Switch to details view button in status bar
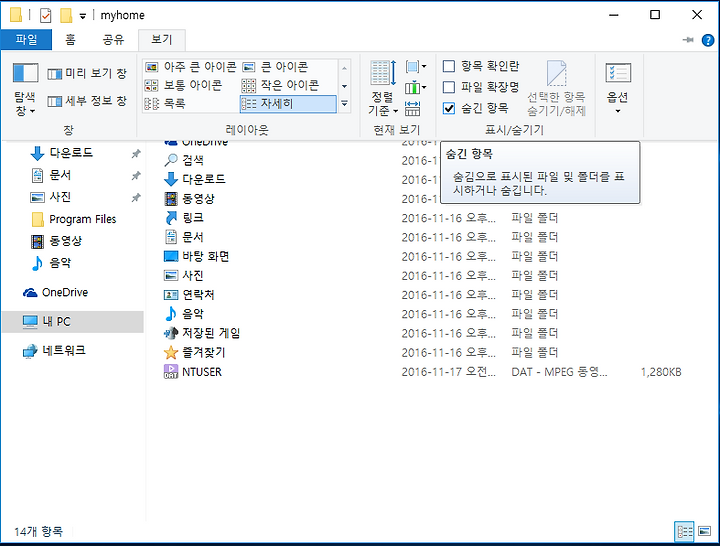The width and height of the screenshot is (720, 546). (x=684, y=532)
